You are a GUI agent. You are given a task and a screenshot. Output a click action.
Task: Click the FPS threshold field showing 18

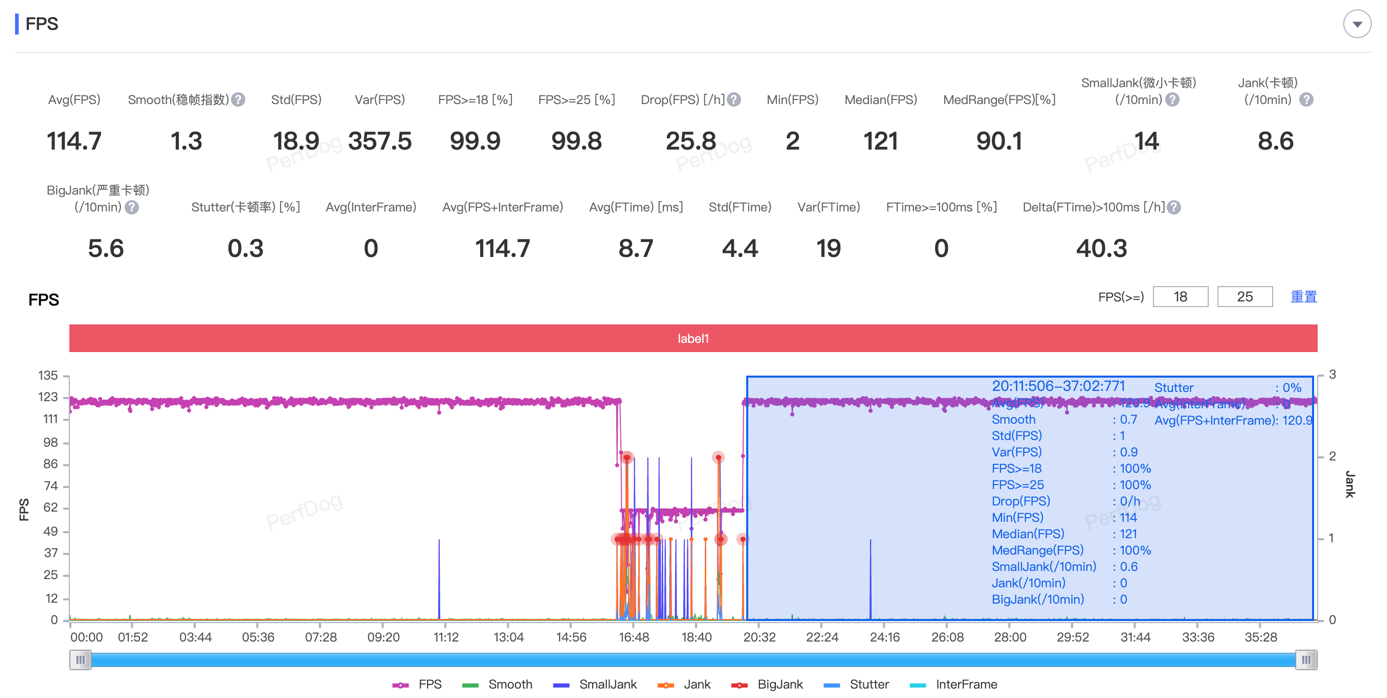pyautogui.click(x=1181, y=297)
